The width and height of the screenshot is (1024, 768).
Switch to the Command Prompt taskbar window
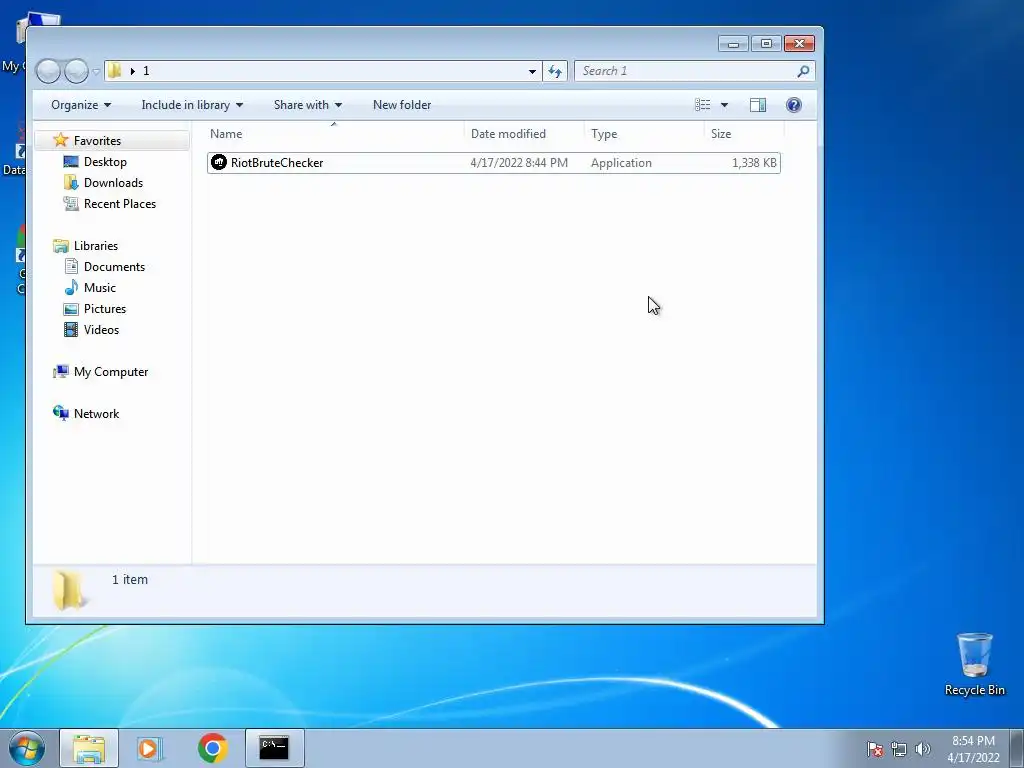(274, 748)
